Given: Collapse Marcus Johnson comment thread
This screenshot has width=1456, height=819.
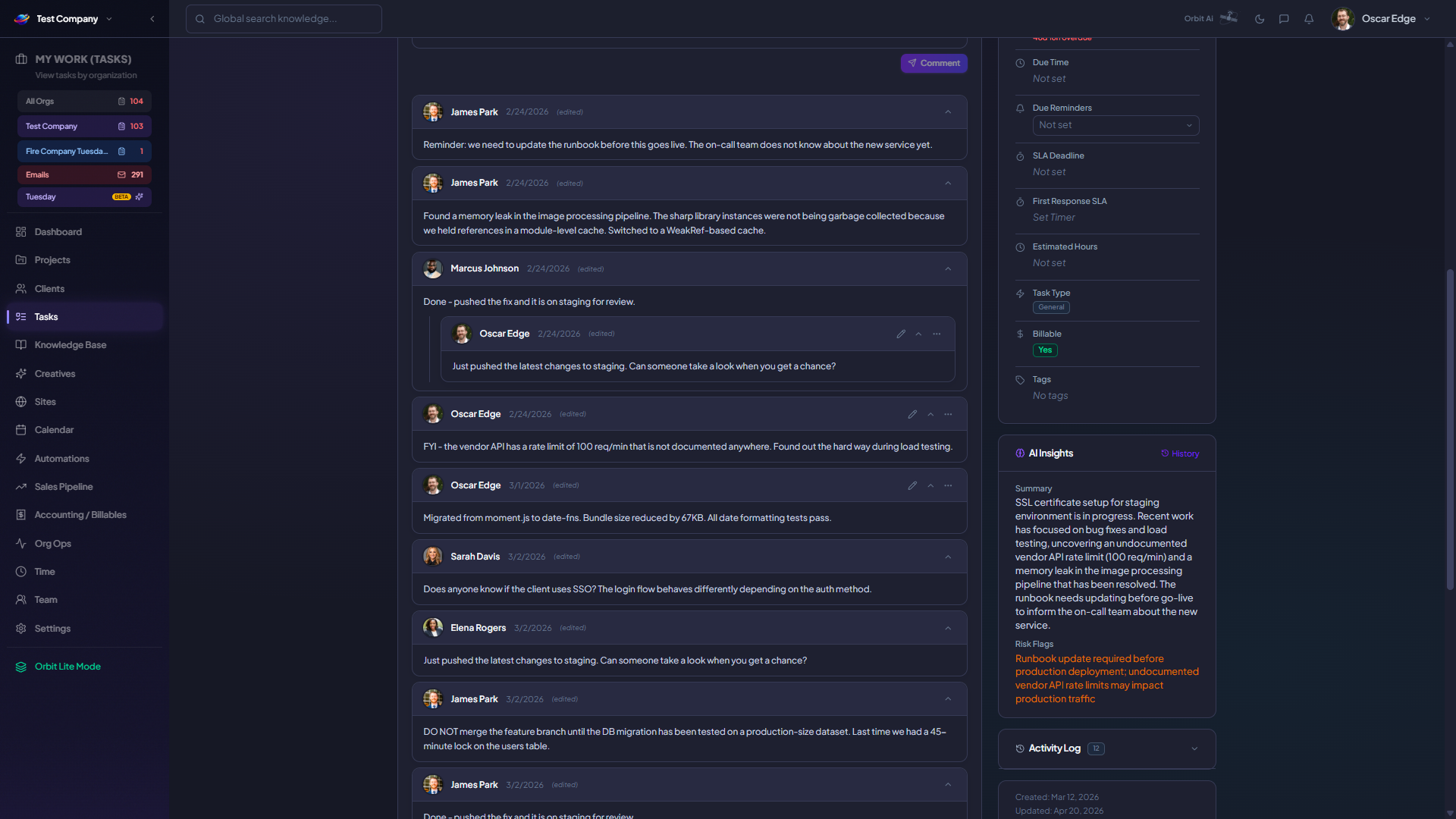Looking at the screenshot, I should tap(948, 269).
